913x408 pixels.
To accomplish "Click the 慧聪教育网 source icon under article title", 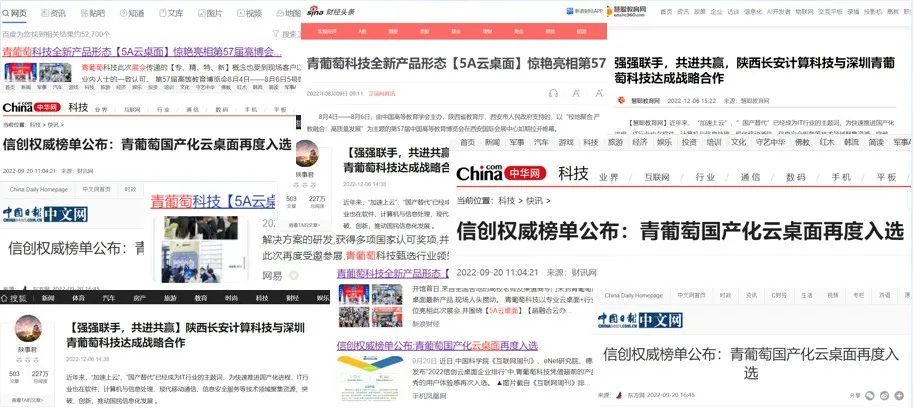I will (x=621, y=101).
